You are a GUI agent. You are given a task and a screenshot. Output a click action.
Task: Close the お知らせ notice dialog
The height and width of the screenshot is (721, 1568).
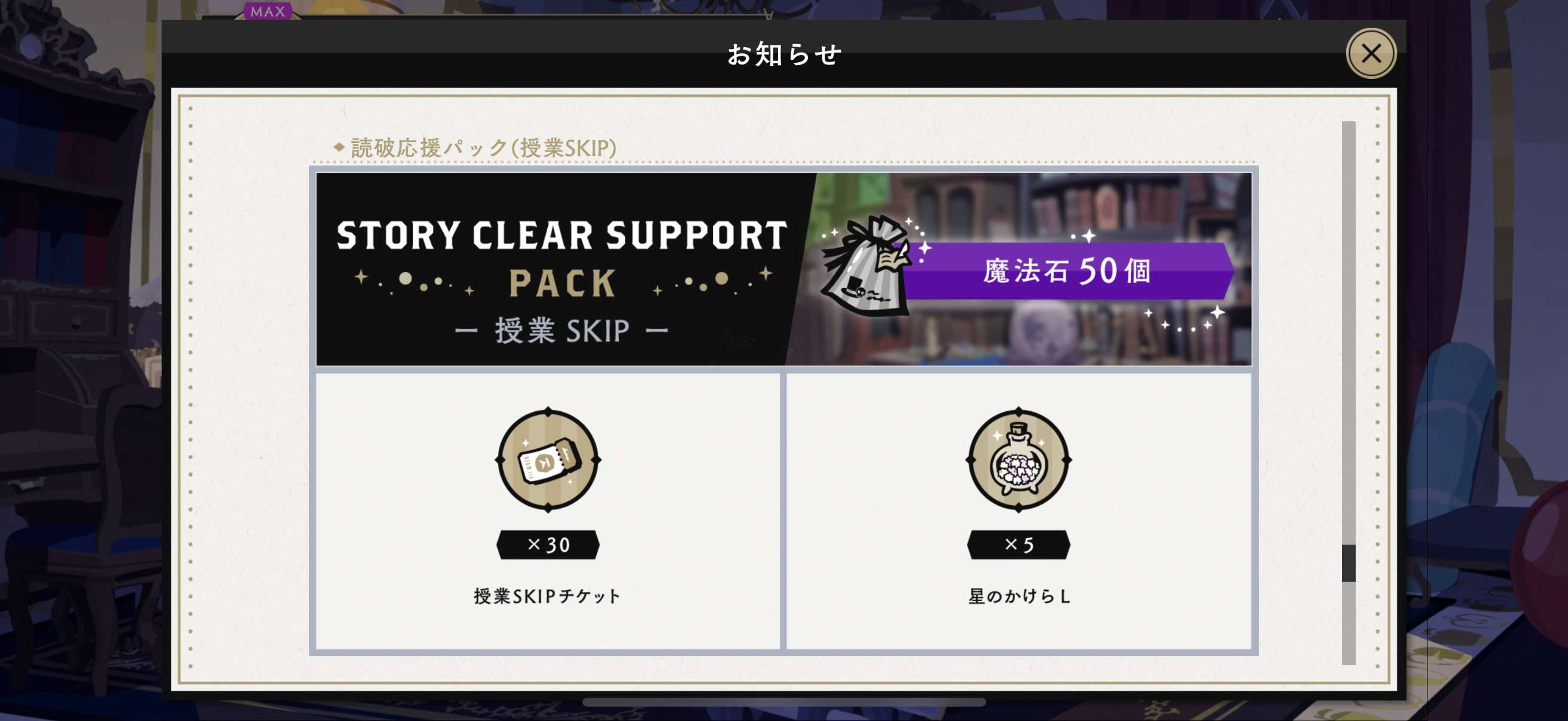point(1371,54)
